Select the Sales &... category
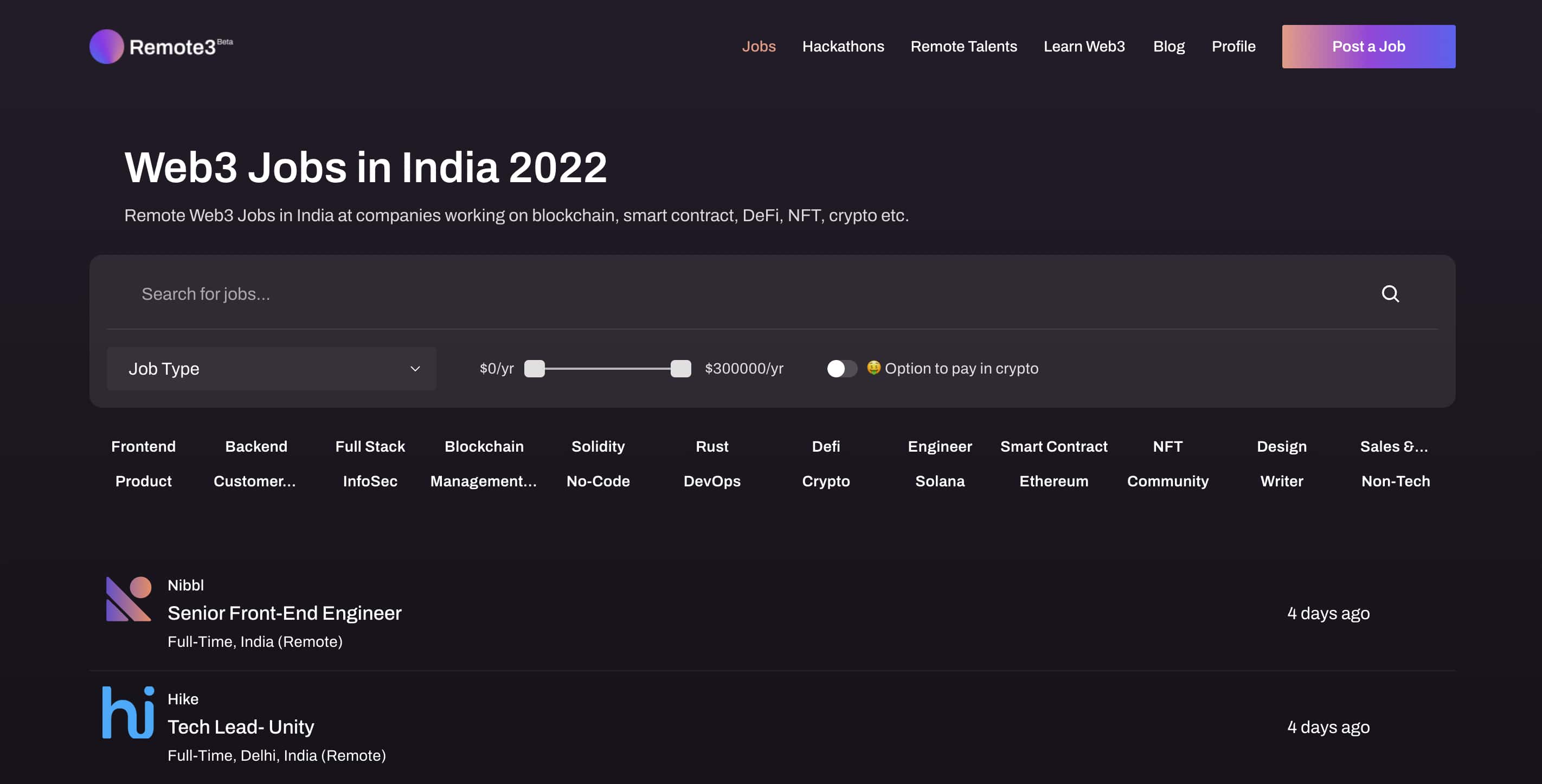This screenshot has width=1542, height=784. (1393, 446)
